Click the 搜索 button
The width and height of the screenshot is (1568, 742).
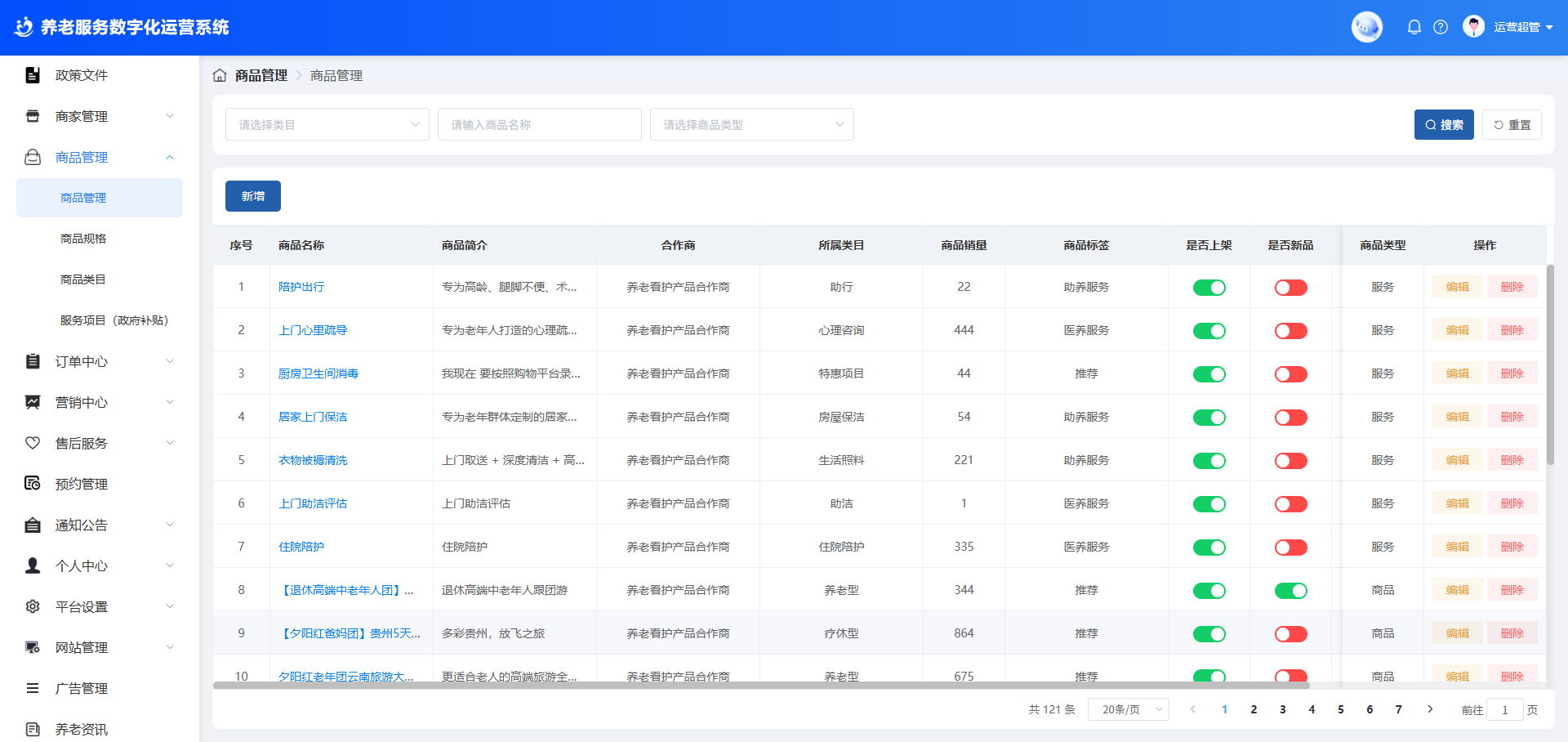pos(1443,125)
